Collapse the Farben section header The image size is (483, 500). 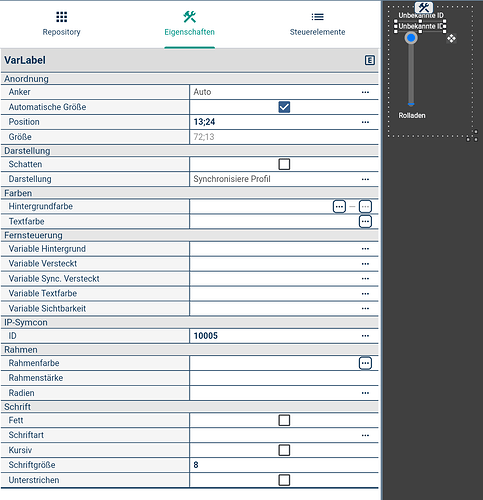pos(189,193)
